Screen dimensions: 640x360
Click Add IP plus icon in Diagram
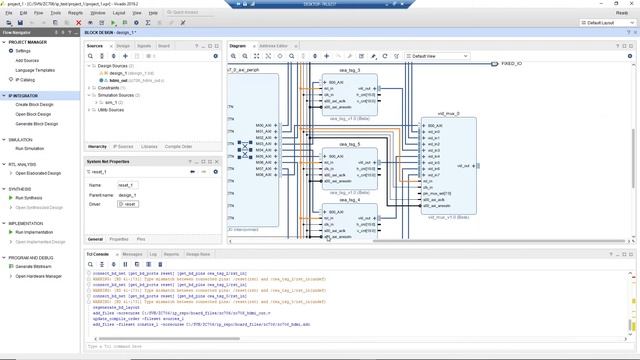(327, 56)
